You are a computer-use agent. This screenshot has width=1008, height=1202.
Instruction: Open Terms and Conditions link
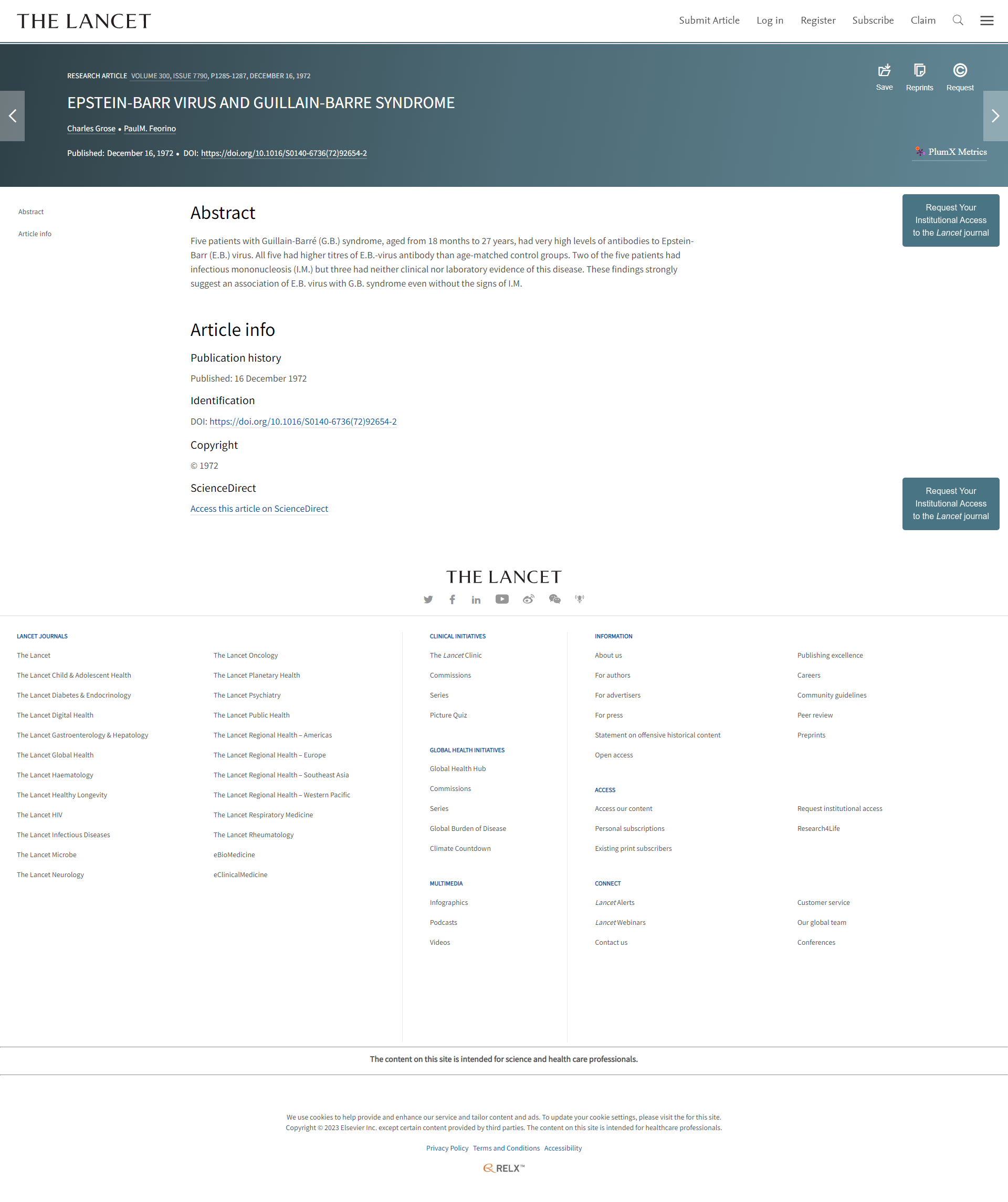(x=507, y=1148)
